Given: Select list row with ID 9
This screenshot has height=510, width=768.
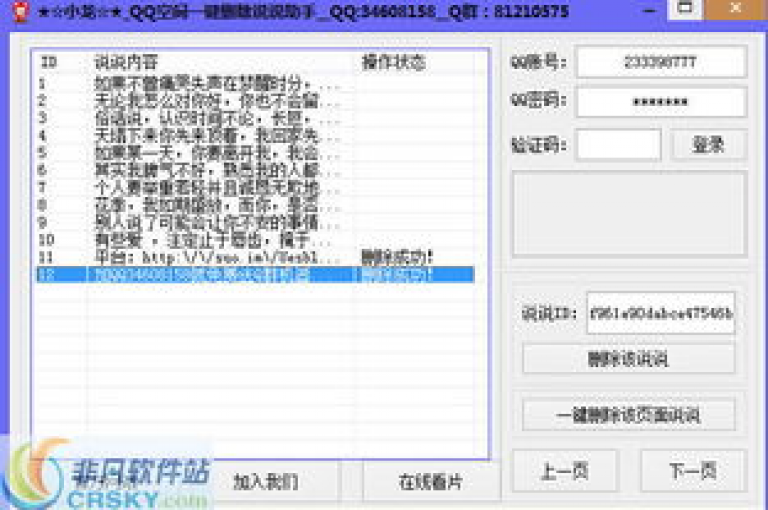Looking at the screenshot, I should [x=256, y=223].
